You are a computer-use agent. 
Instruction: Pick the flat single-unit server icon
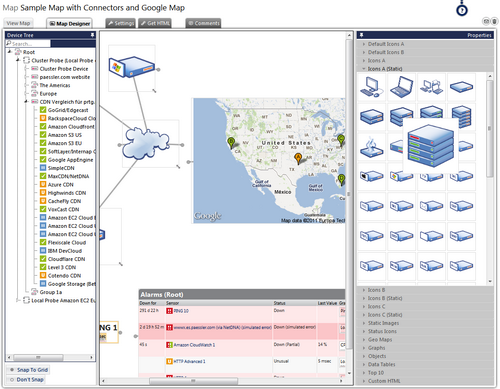pos(461,87)
